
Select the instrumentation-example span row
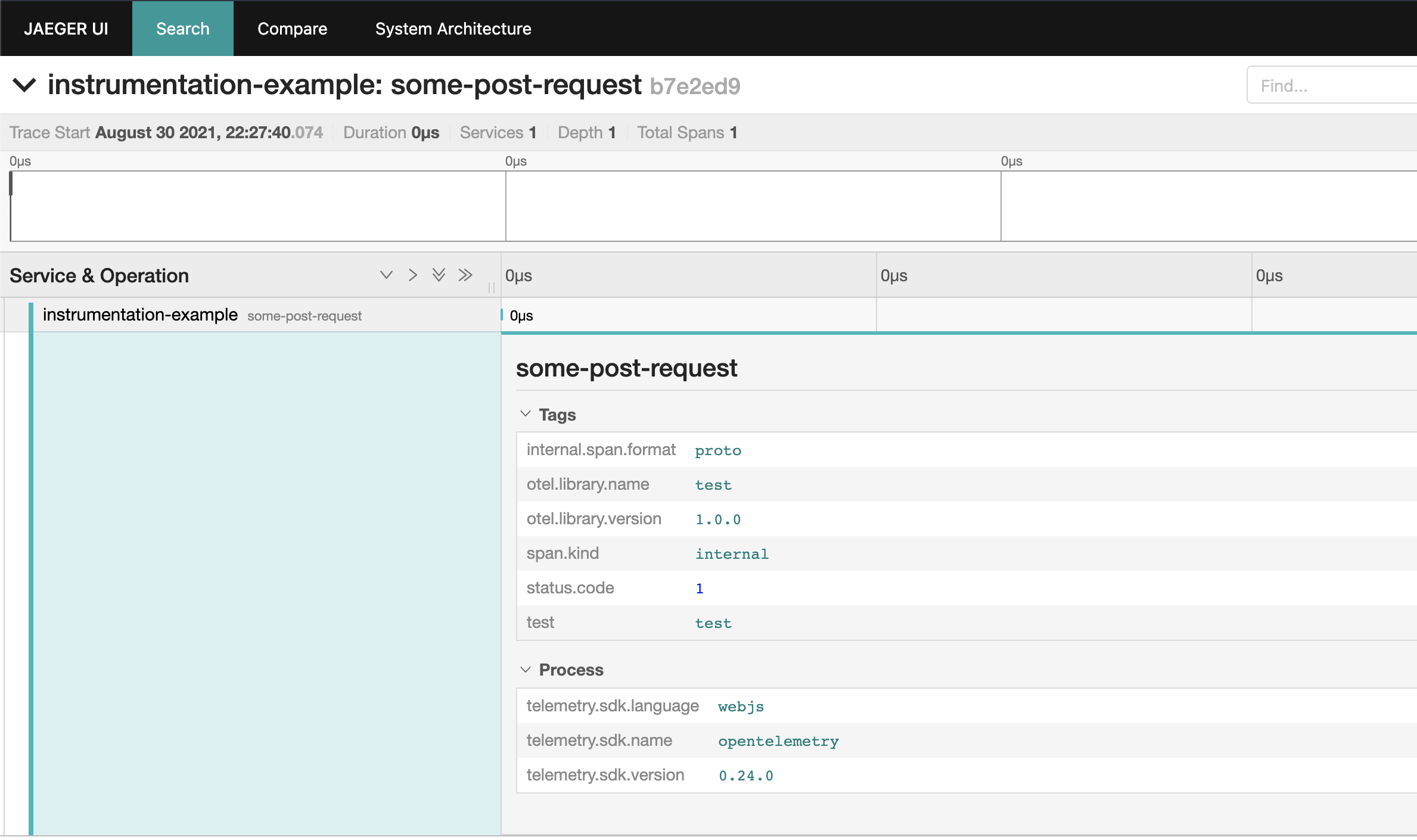(x=139, y=315)
